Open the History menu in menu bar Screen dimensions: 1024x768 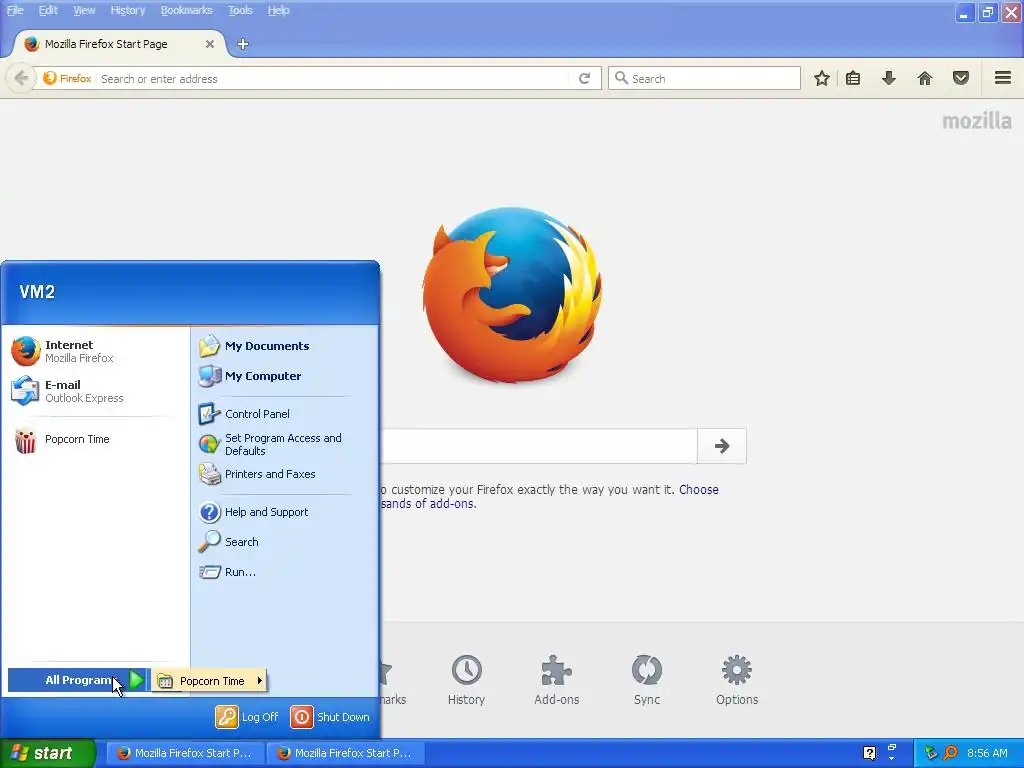coord(127,10)
